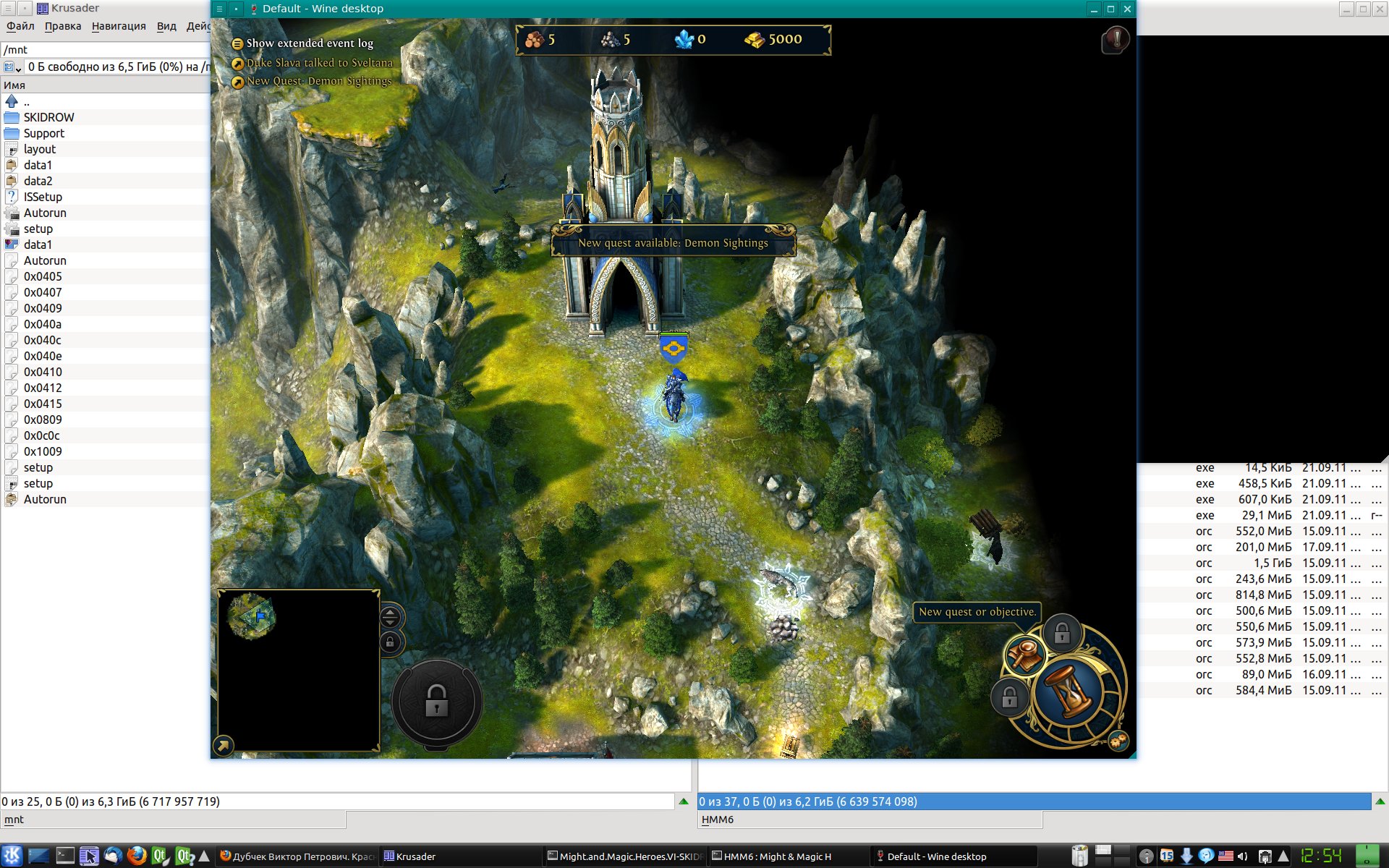The image size is (1389, 868).
Task: Click the upper locked round button near hourglass
Action: pyautogui.click(x=1061, y=634)
